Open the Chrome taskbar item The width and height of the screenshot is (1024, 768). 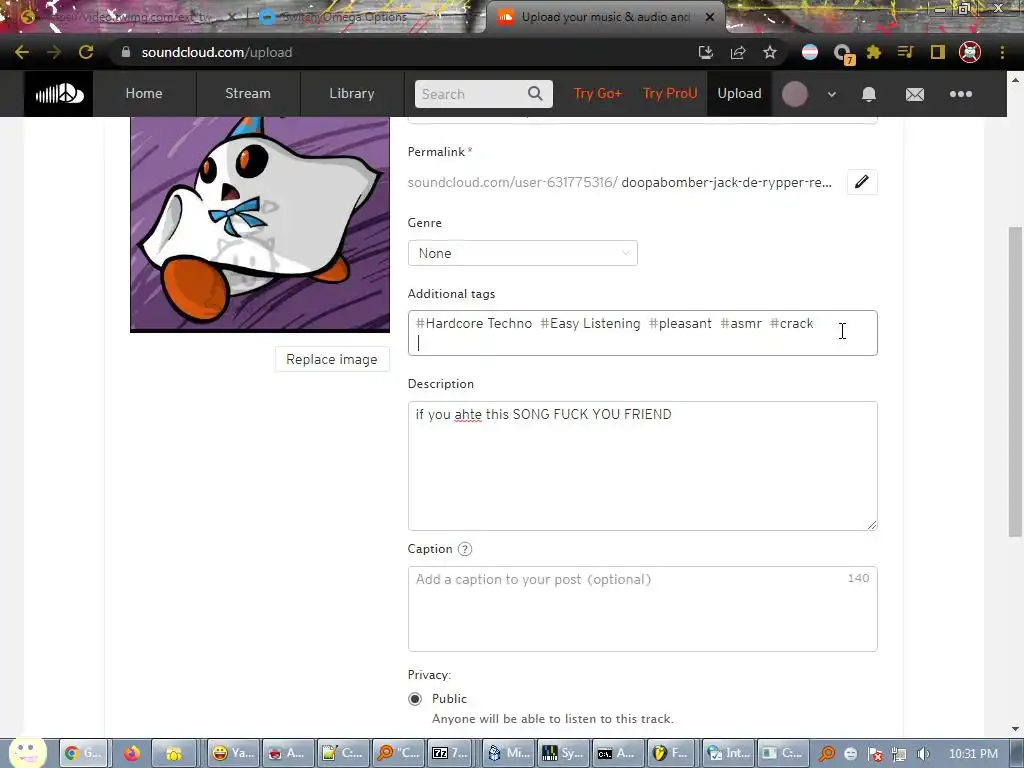pos(84,753)
